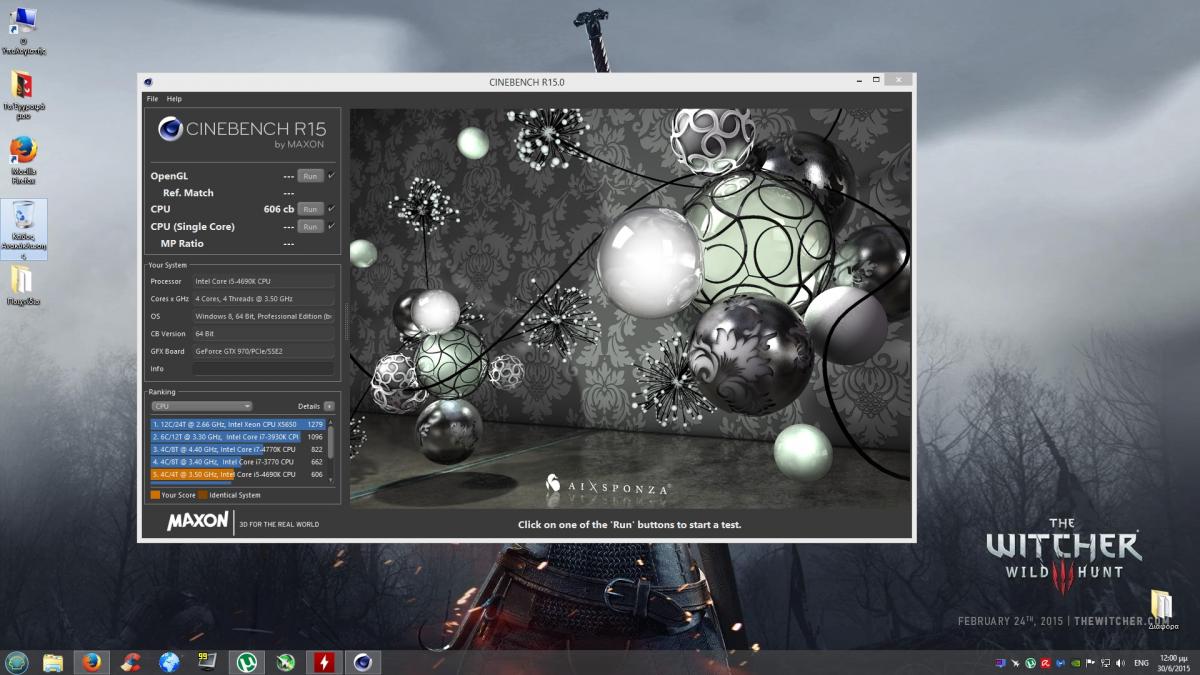
Task: Click the MAXON logo in the footer
Action: point(197,522)
